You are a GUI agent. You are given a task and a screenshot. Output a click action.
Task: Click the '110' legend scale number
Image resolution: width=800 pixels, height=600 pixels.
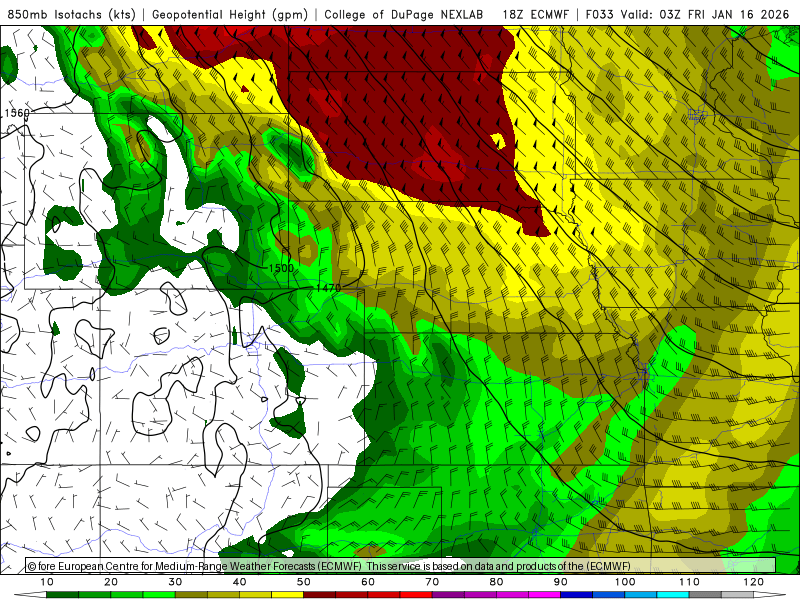pos(689,582)
